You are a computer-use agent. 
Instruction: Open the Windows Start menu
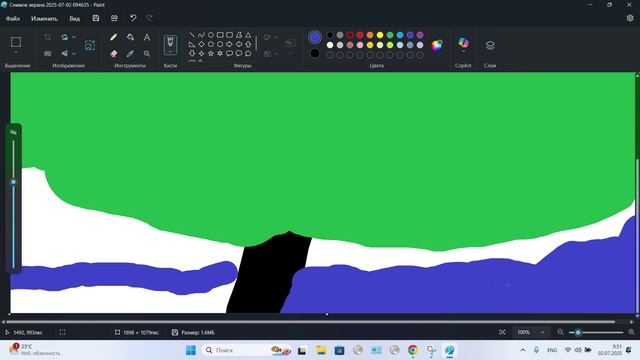191,350
